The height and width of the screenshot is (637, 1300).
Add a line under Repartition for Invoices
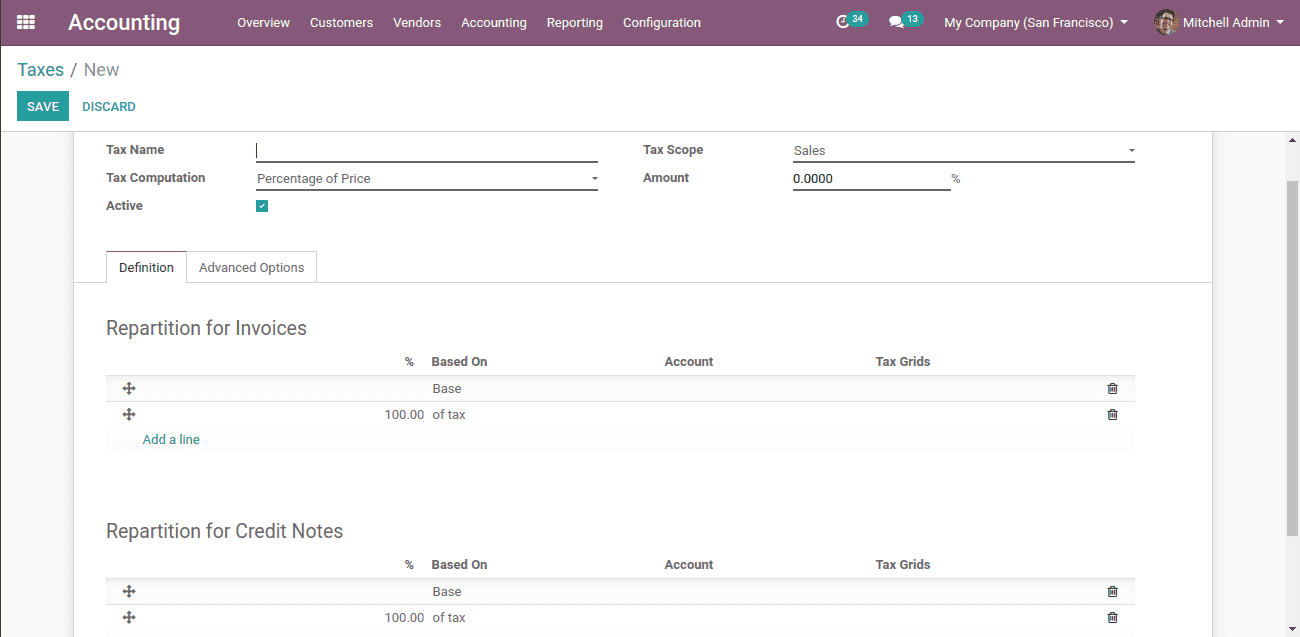(x=171, y=440)
